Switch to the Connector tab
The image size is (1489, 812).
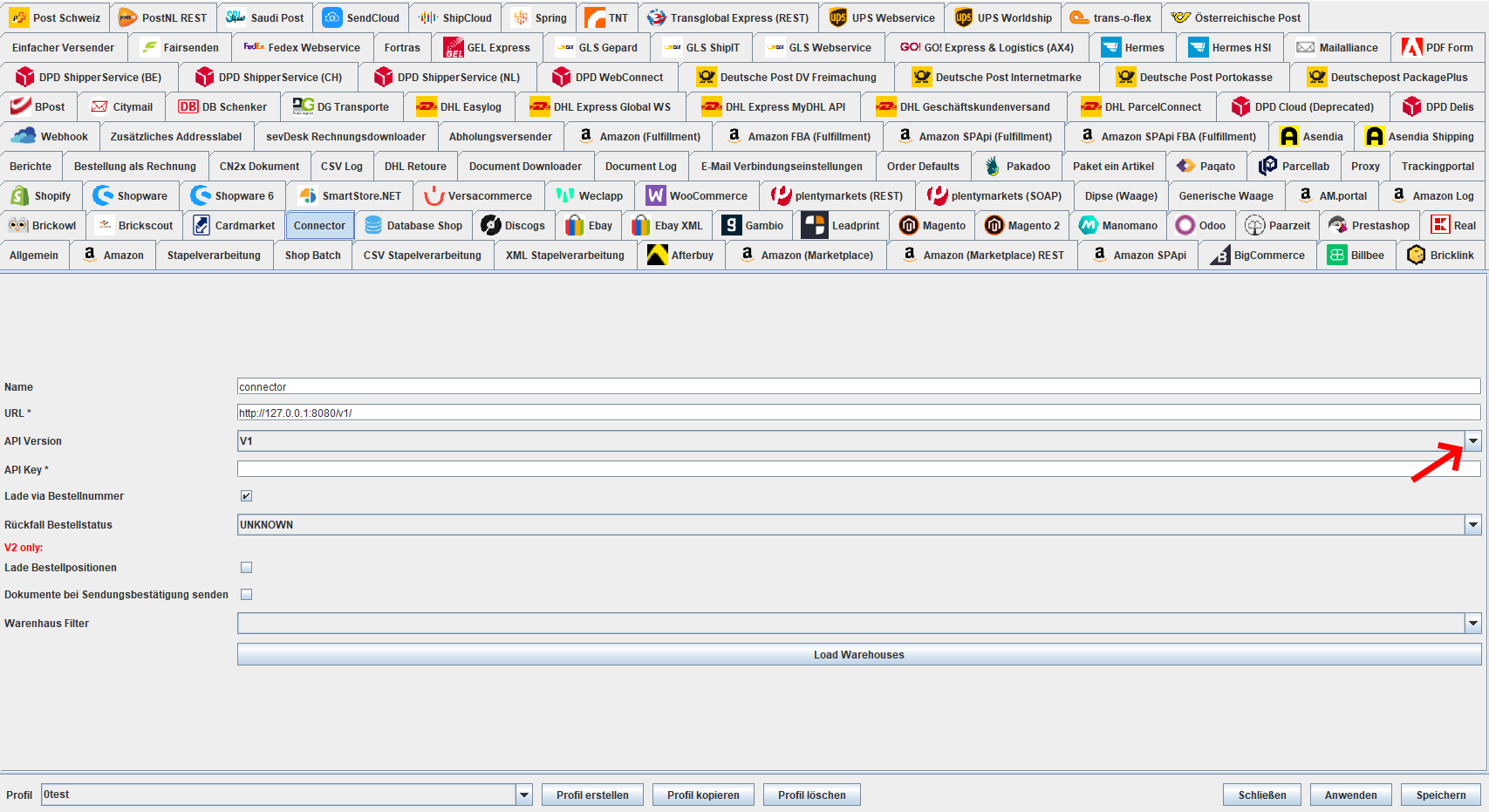(x=319, y=225)
